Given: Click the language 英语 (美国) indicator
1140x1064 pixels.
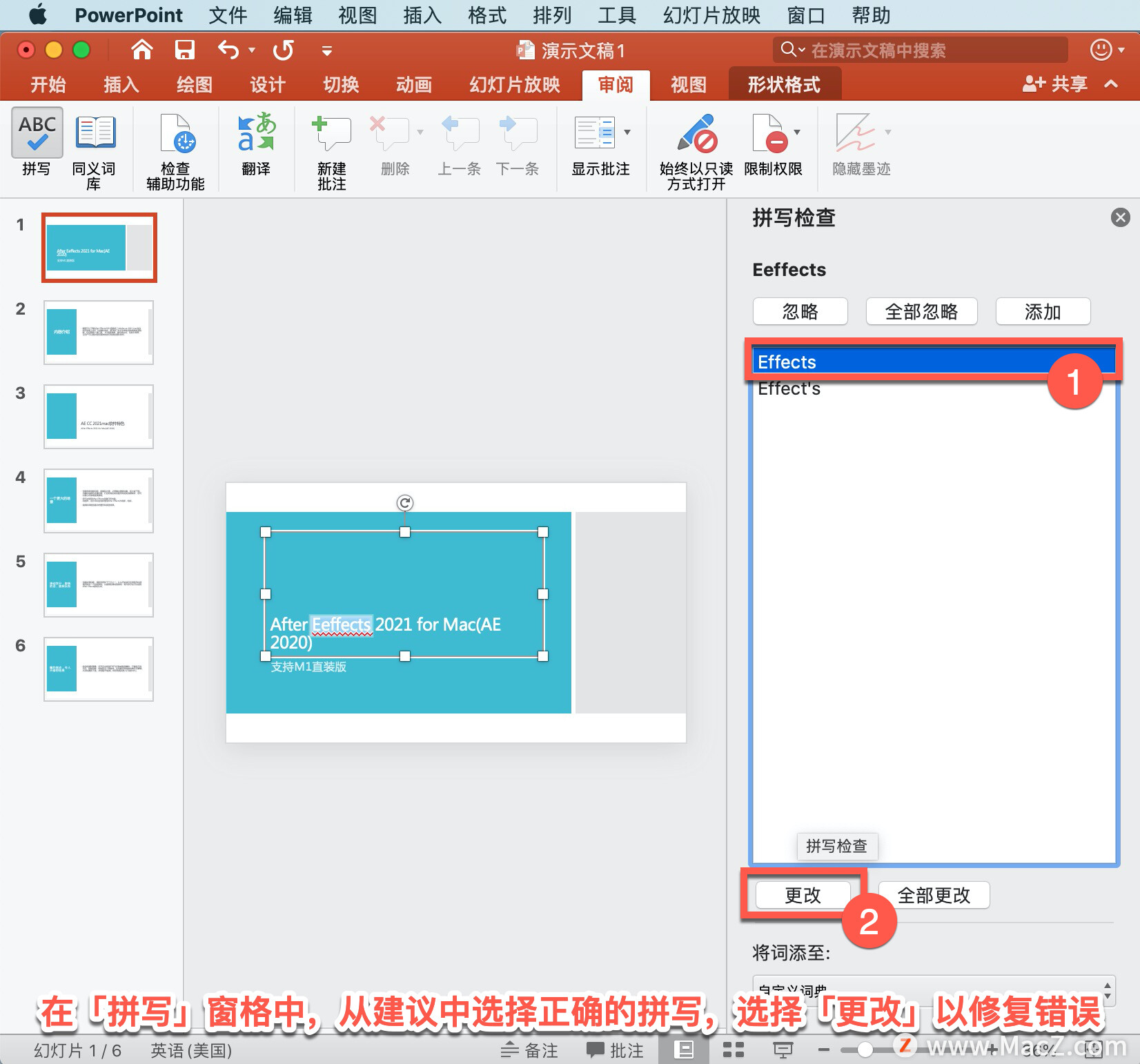Looking at the screenshot, I should (x=191, y=1050).
